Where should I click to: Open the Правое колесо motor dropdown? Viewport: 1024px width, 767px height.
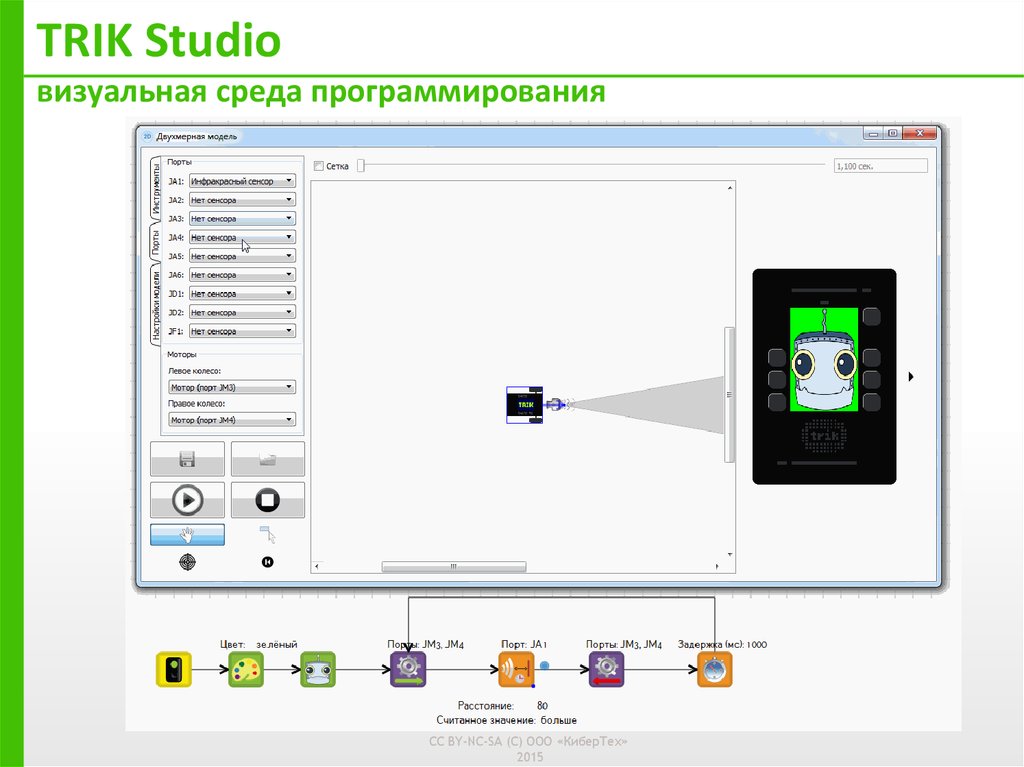click(232, 420)
